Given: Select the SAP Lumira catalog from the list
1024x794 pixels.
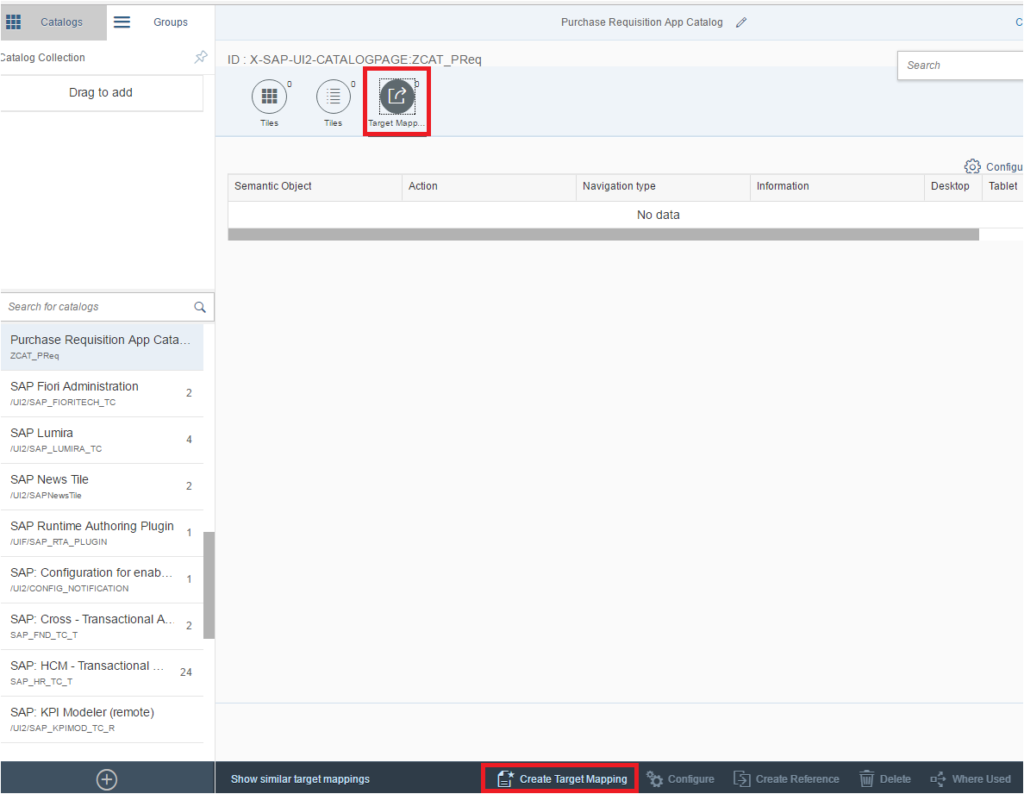Looking at the screenshot, I should [100, 439].
